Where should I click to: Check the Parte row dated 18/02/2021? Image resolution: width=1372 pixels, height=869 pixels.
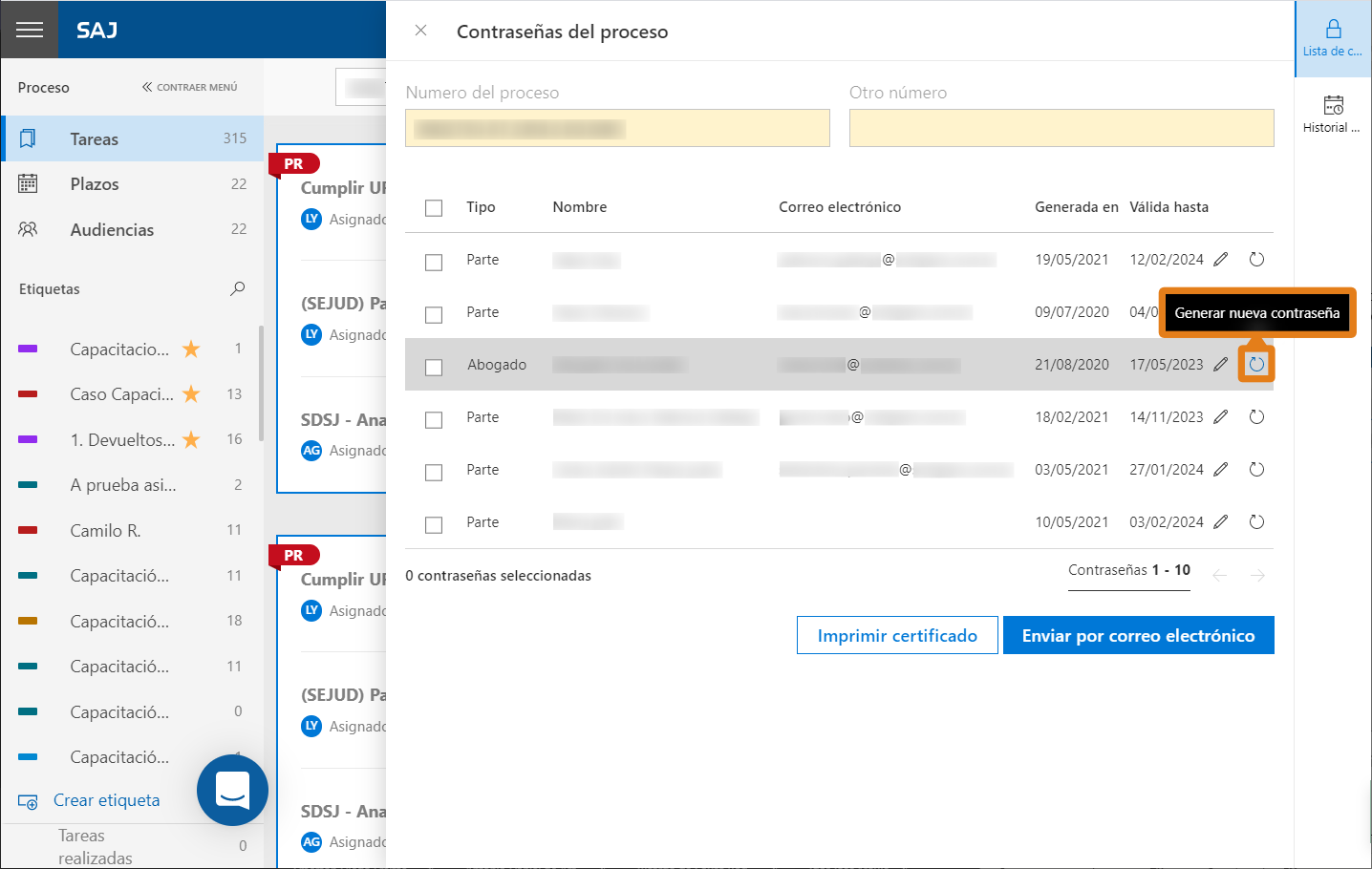point(434,419)
